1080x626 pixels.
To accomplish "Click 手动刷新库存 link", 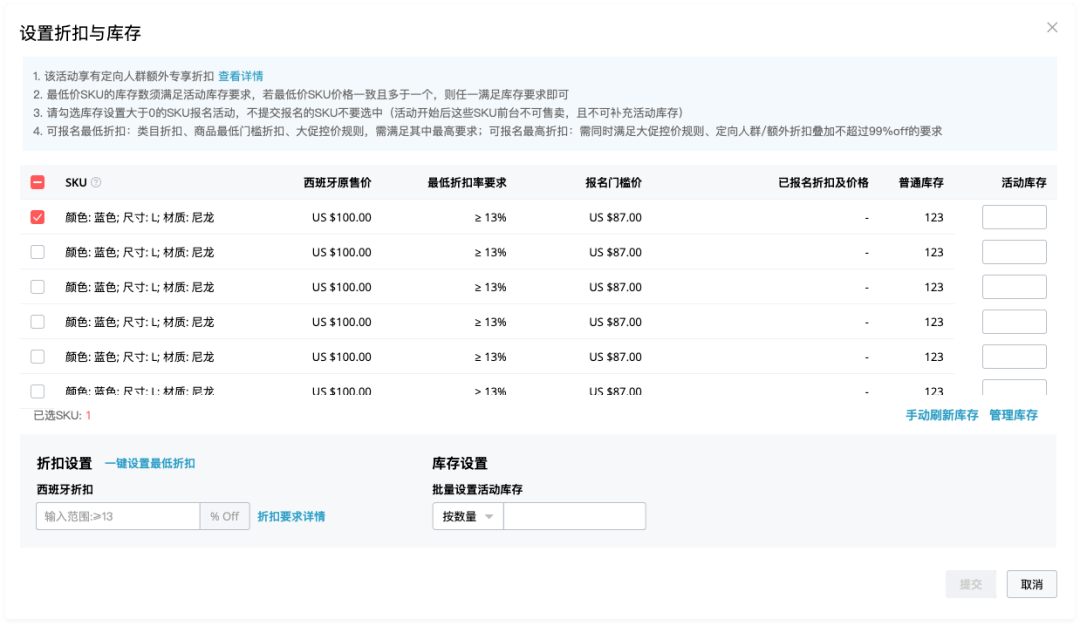I will [x=942, y=415].
